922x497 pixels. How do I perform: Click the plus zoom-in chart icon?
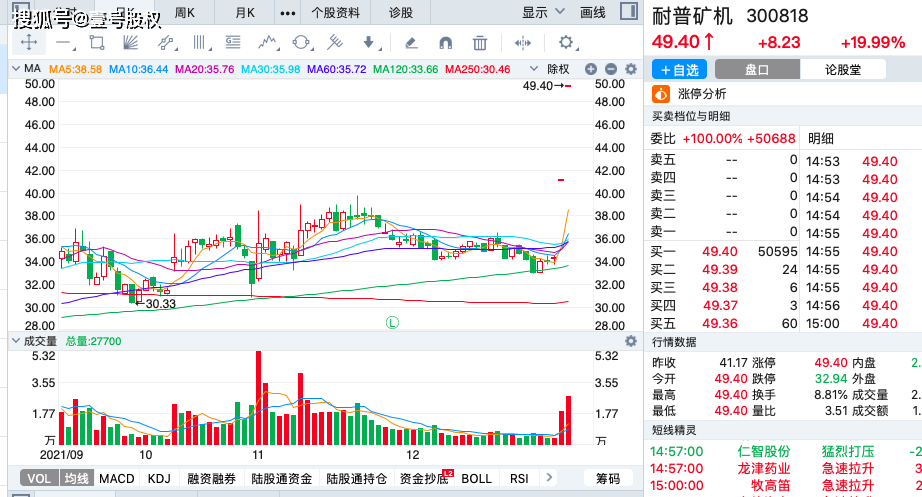(591, 69)
